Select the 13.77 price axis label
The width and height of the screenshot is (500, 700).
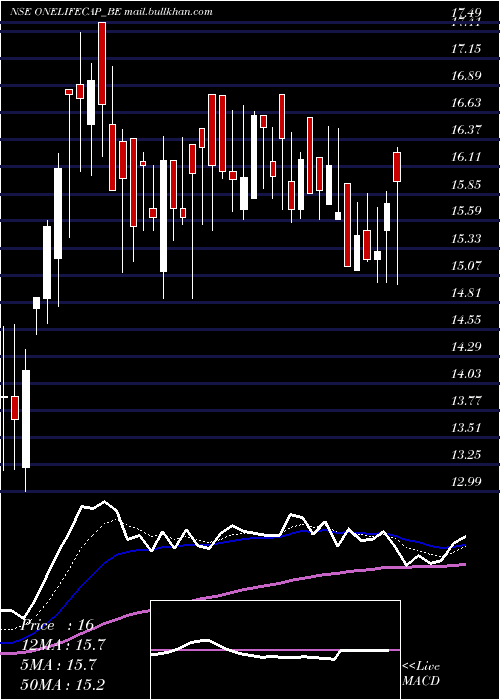click(x=466, y=401)
